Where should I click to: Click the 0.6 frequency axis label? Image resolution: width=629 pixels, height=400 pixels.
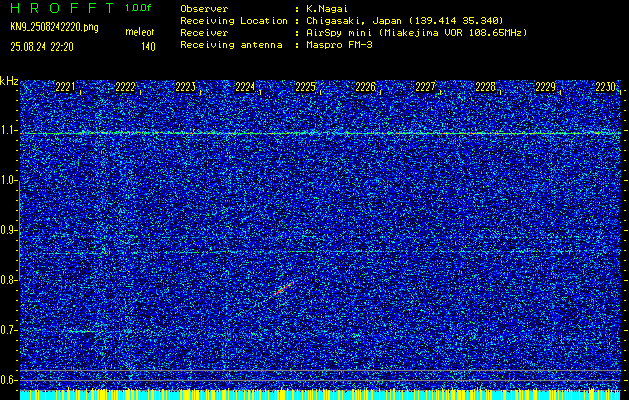8,380
